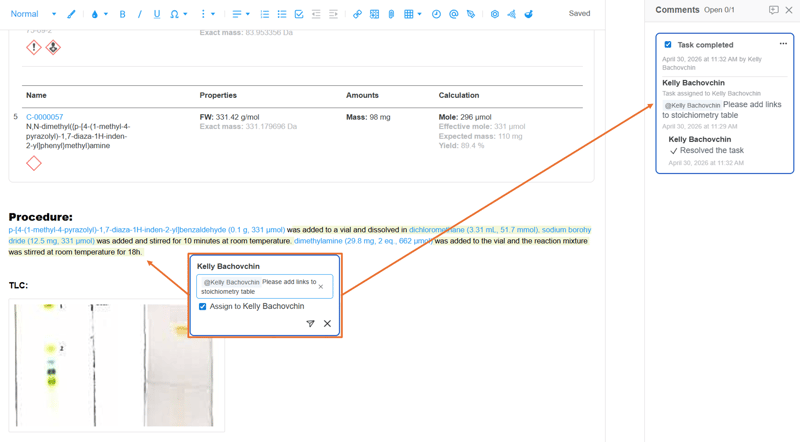Expand the special characters dropdown arrow

185,14
